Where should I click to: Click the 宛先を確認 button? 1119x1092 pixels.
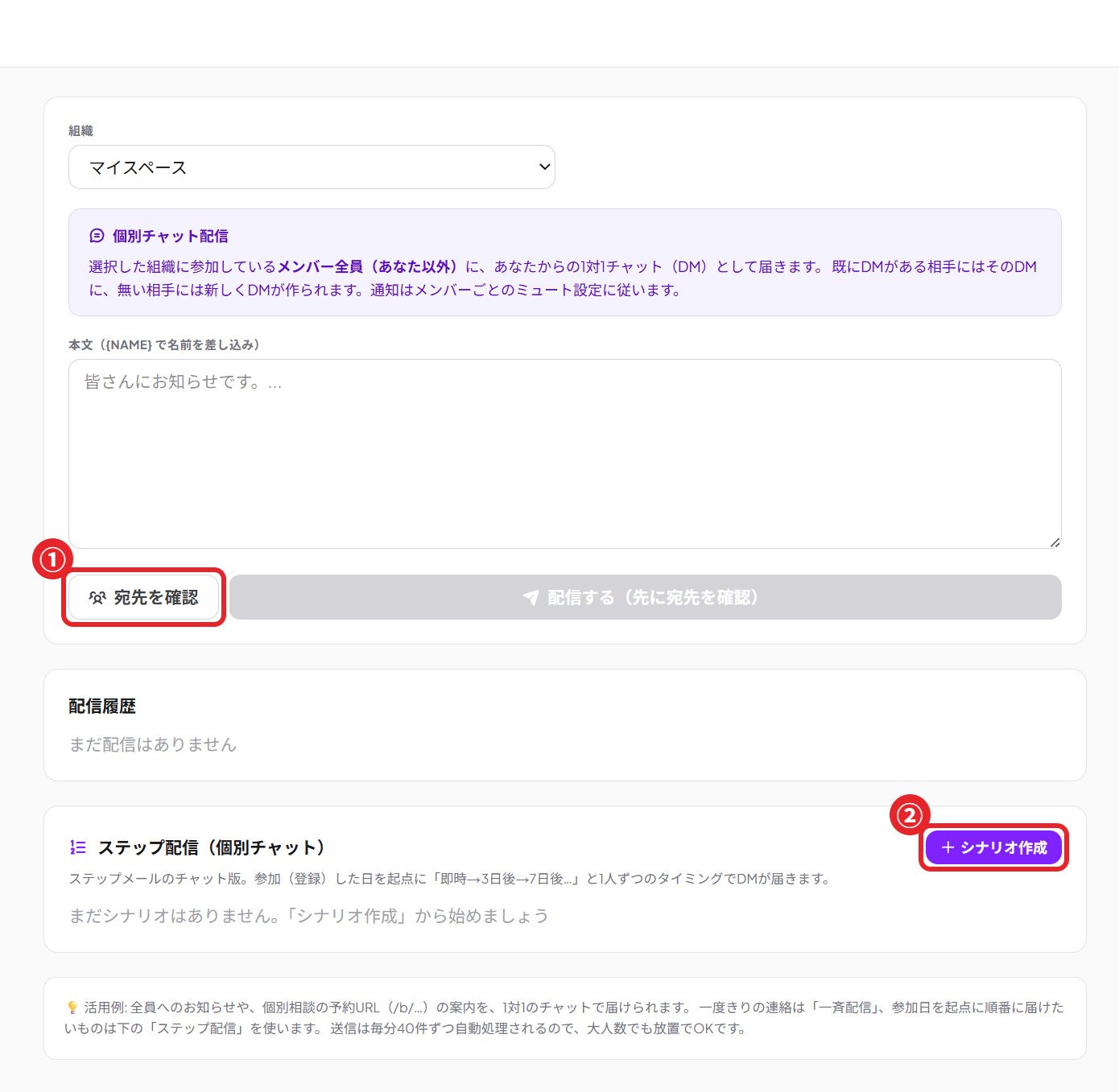pyautogui.click(x=143, y=597)
